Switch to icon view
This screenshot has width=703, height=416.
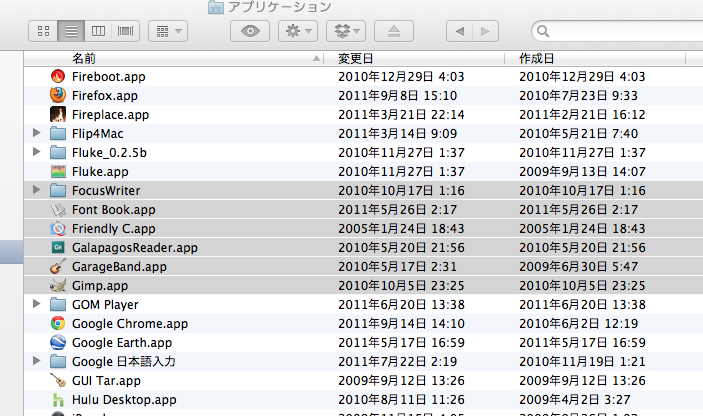tap(43, 31)
